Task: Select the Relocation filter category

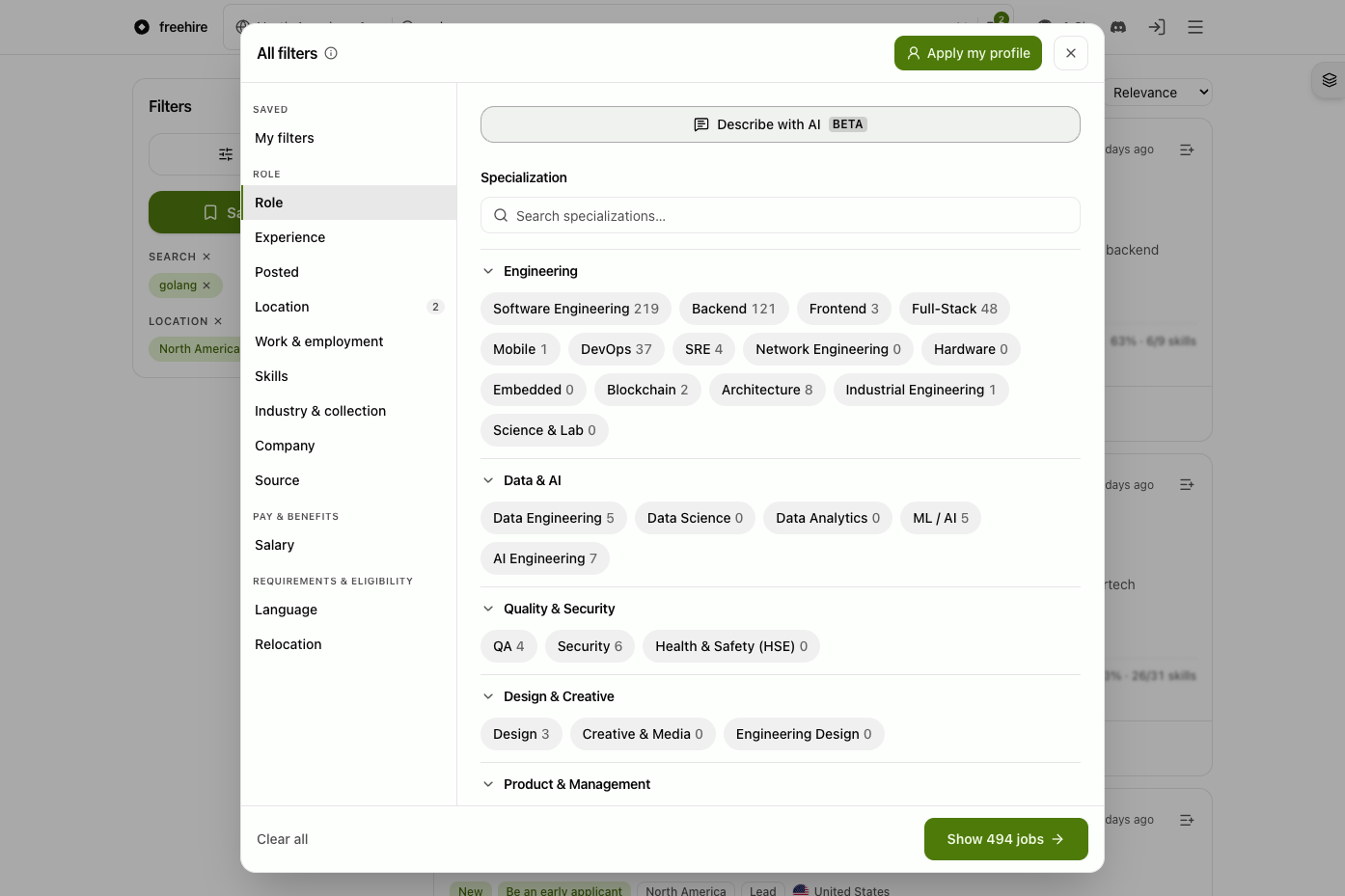Action: point(348,644)
